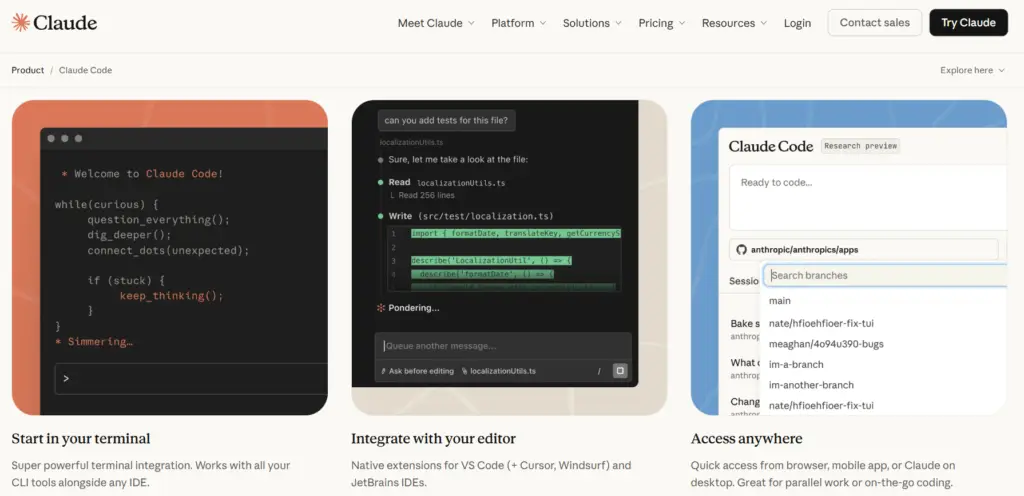Click the Integrate with your editor heading
1024x496 pixels.
434,439
